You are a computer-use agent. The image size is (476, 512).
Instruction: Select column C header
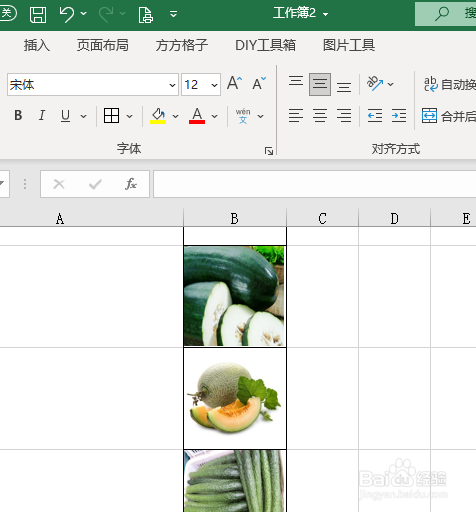pos(322,219)
